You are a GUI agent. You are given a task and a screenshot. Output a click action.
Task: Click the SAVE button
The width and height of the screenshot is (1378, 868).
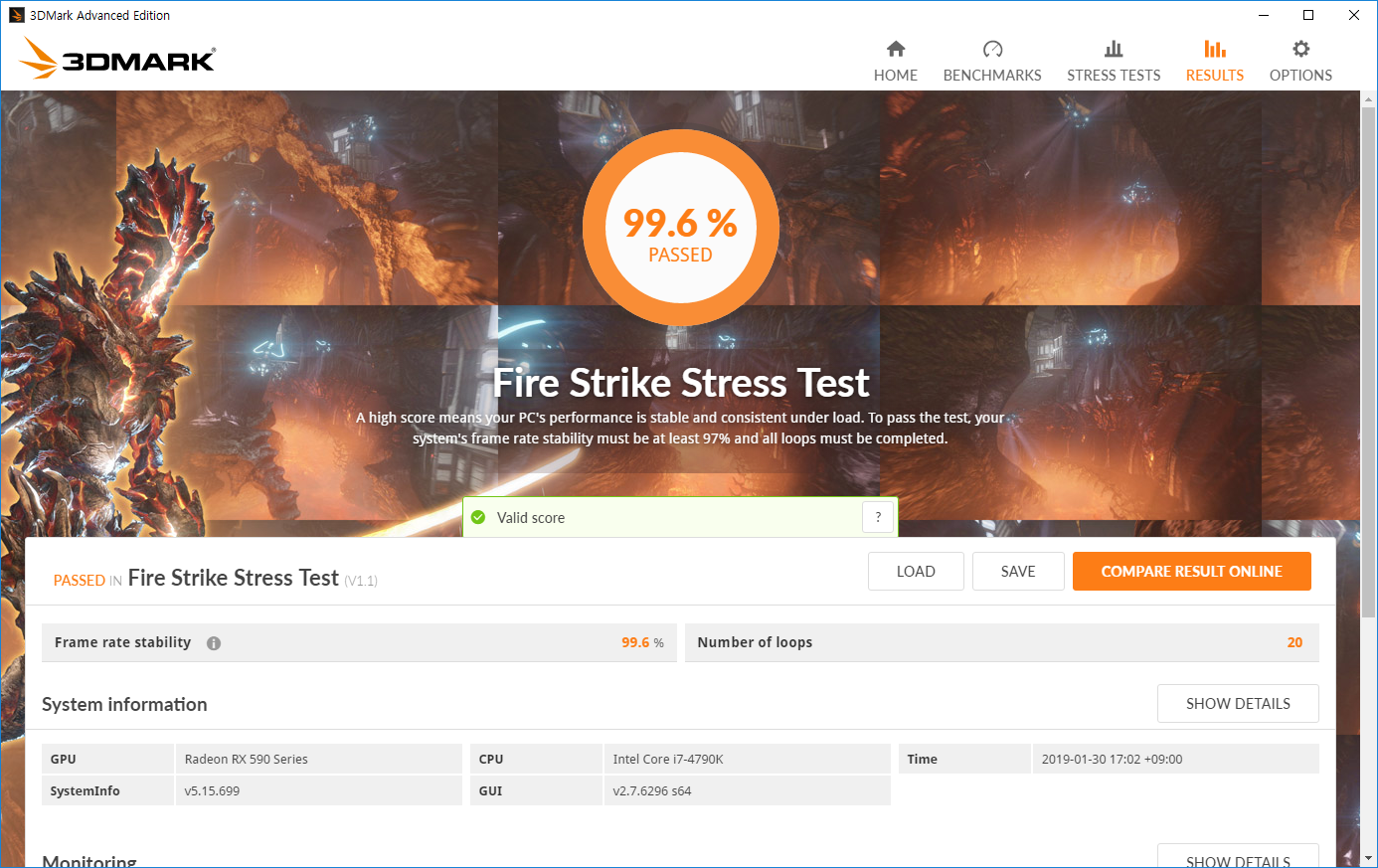(x=1018, y=572)
